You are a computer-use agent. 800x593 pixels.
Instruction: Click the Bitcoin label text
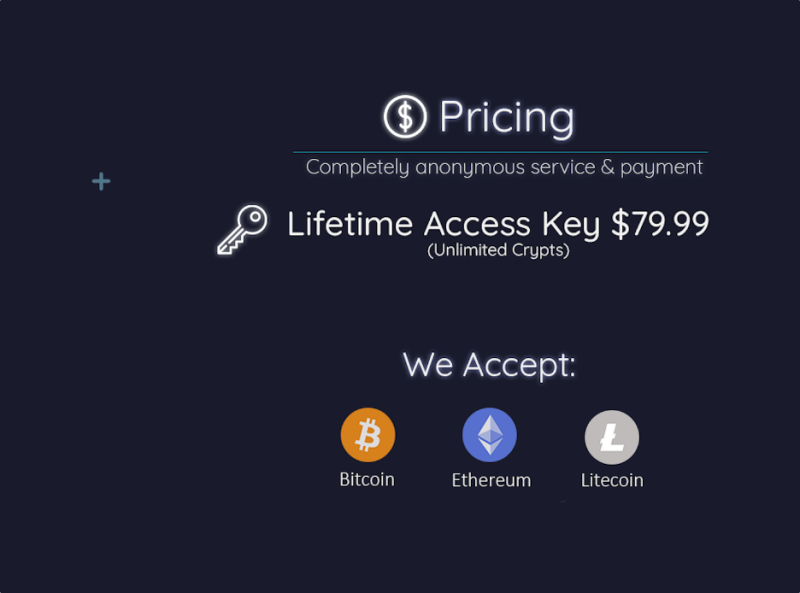pyautogui.click(x=367, y=479)
